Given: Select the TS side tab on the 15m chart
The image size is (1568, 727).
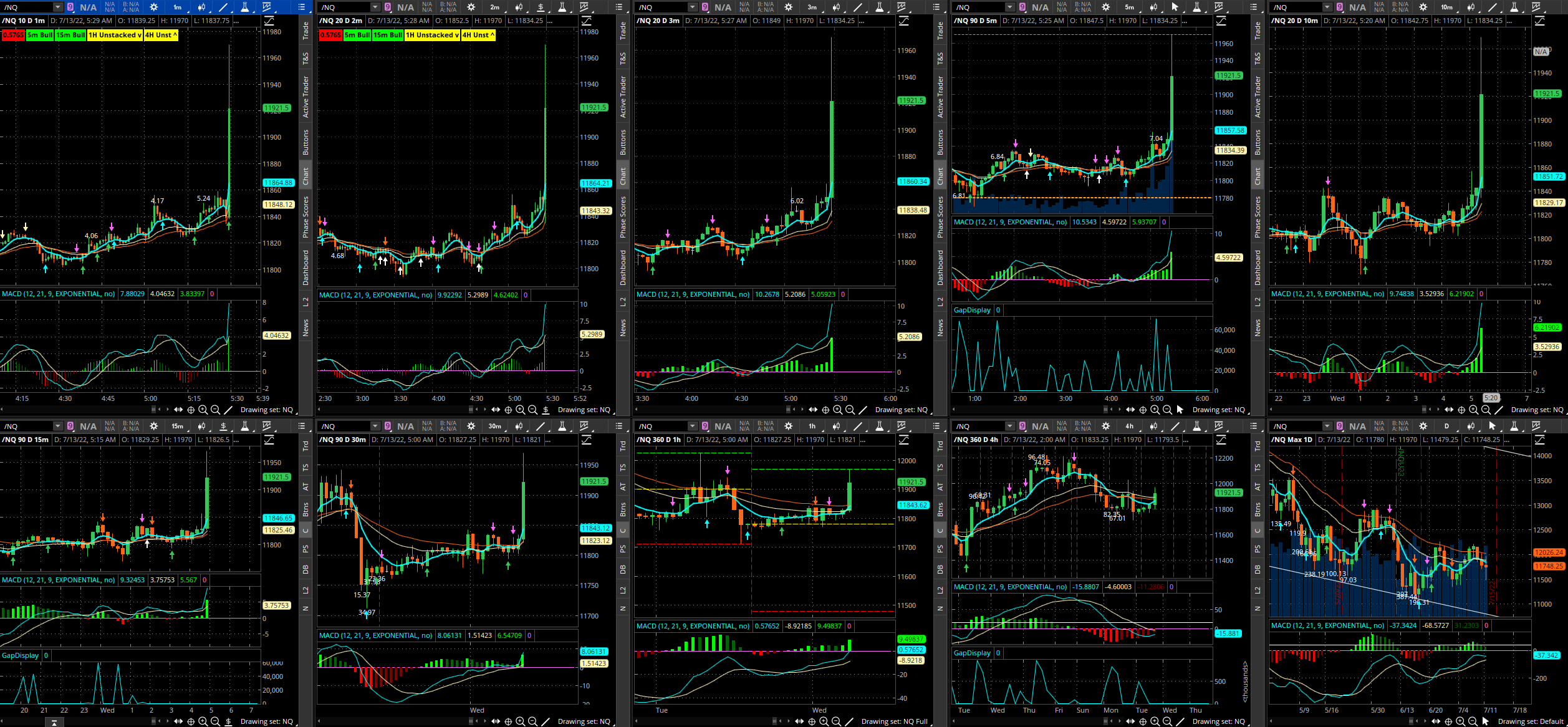Looking at the screenshot, I should (x=305, y=467).
